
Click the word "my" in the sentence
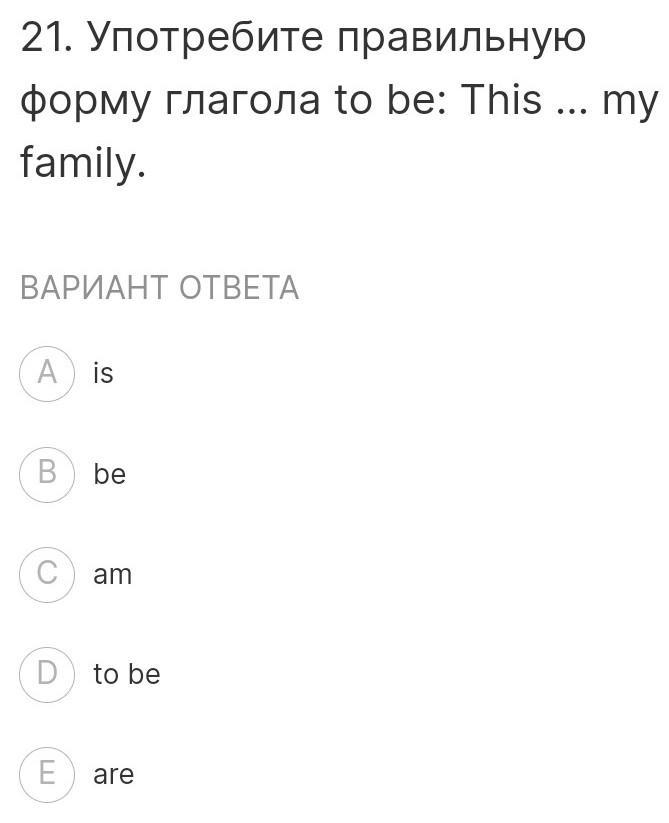(629, 103)
